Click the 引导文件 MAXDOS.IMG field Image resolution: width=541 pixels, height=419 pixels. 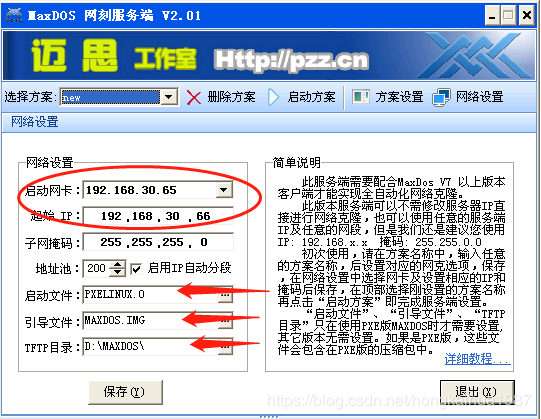point(150,320)
